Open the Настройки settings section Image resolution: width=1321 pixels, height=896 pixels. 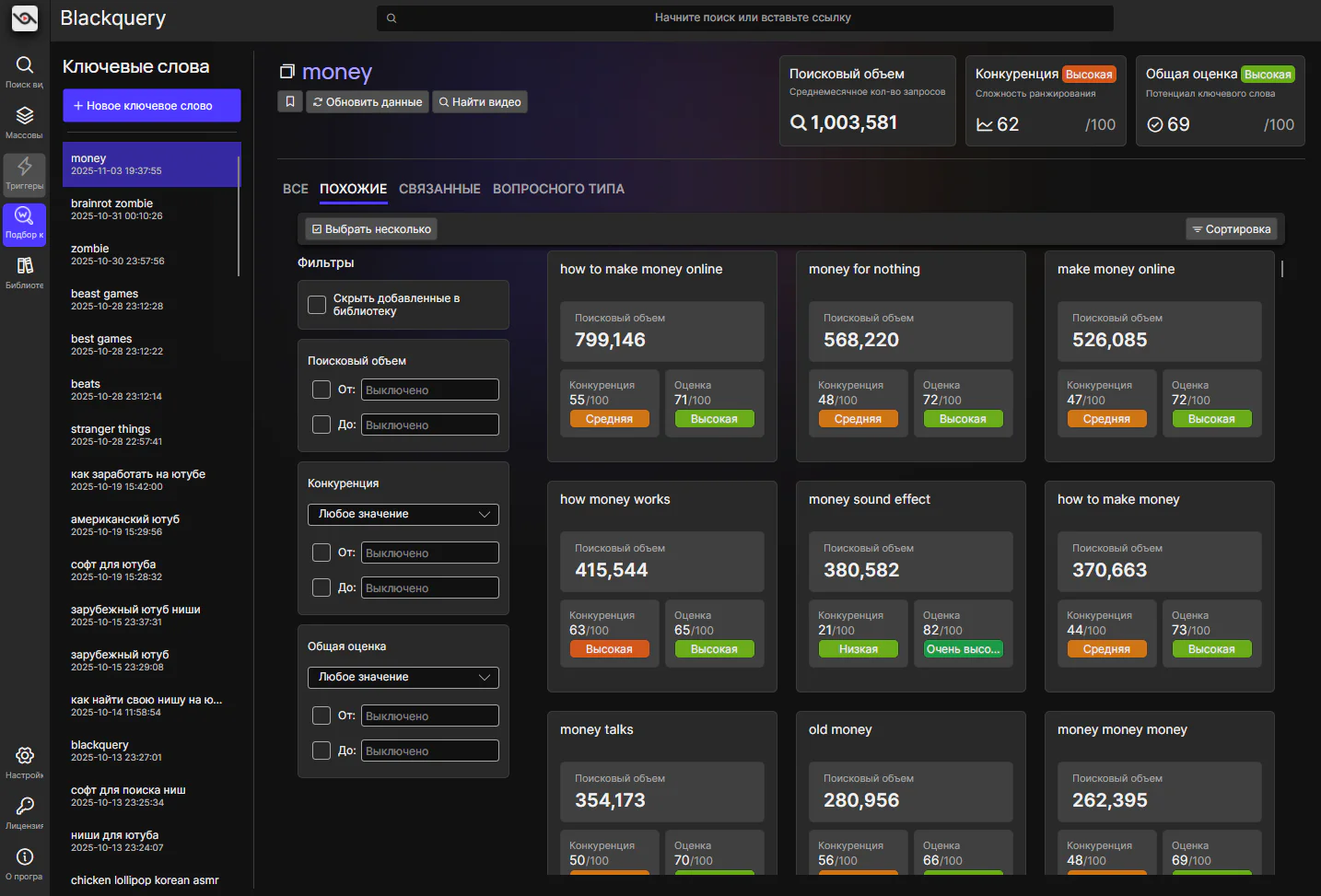pos(24,761)
